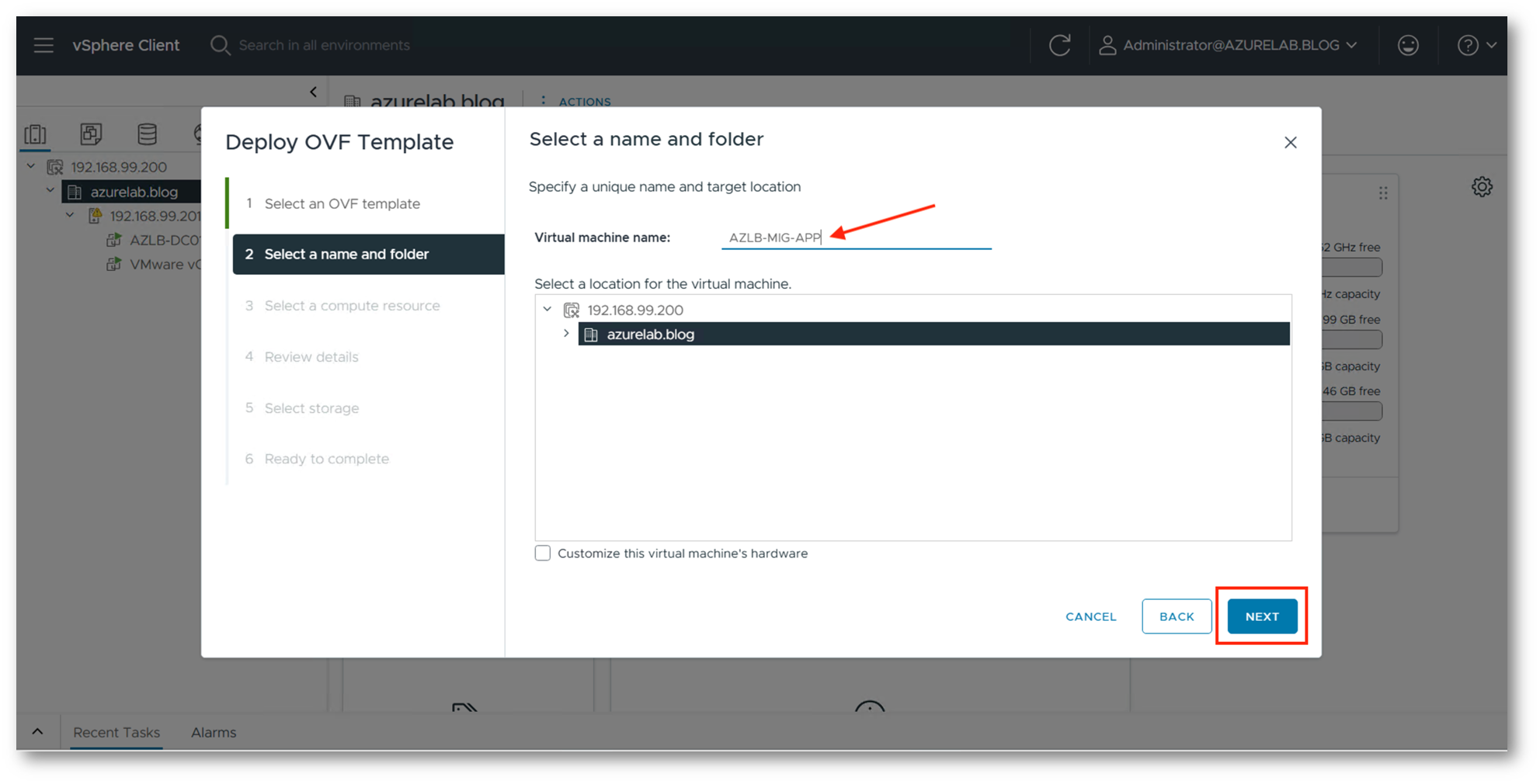Click the Virtual machine name field

pos(857,238)
